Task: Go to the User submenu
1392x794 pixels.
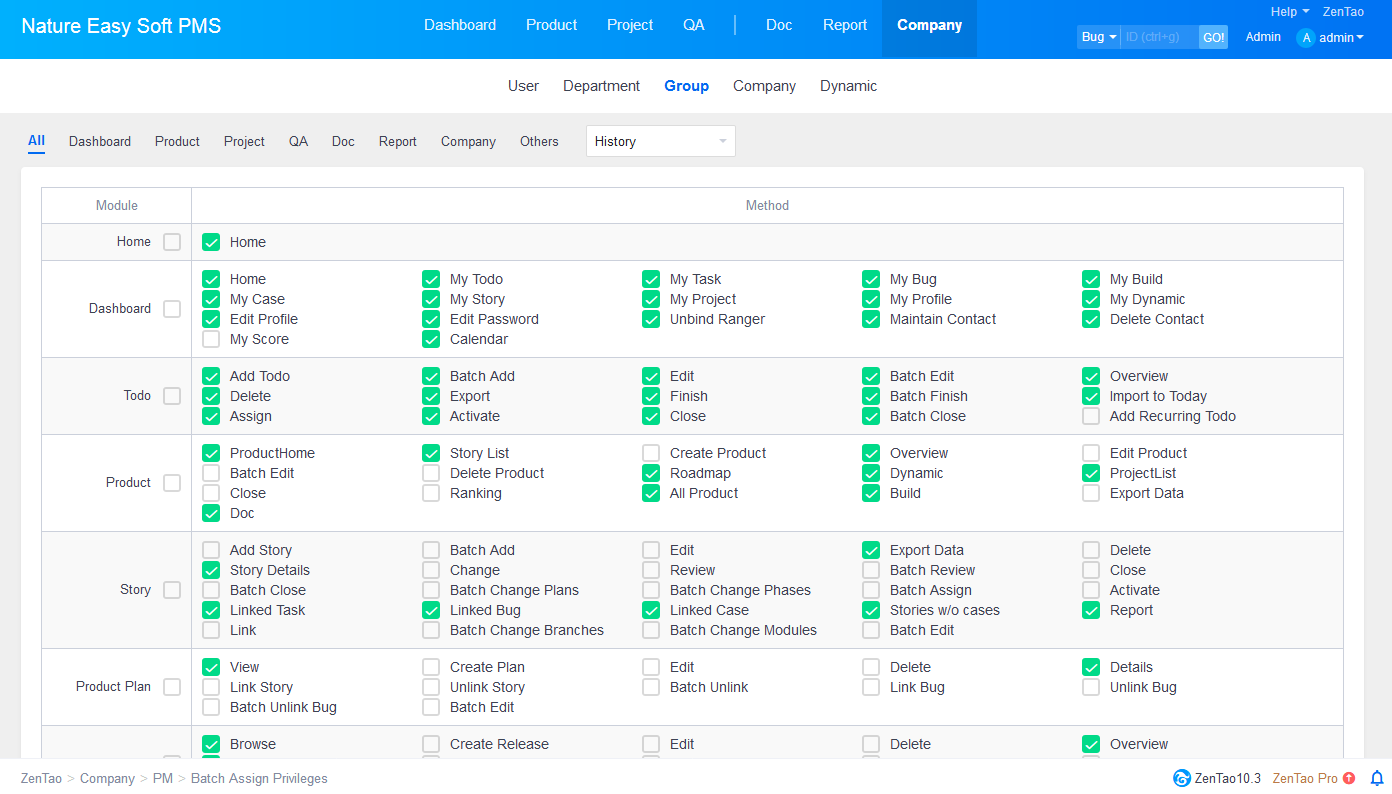Action: pyautogui.click(x=523, y=86)
